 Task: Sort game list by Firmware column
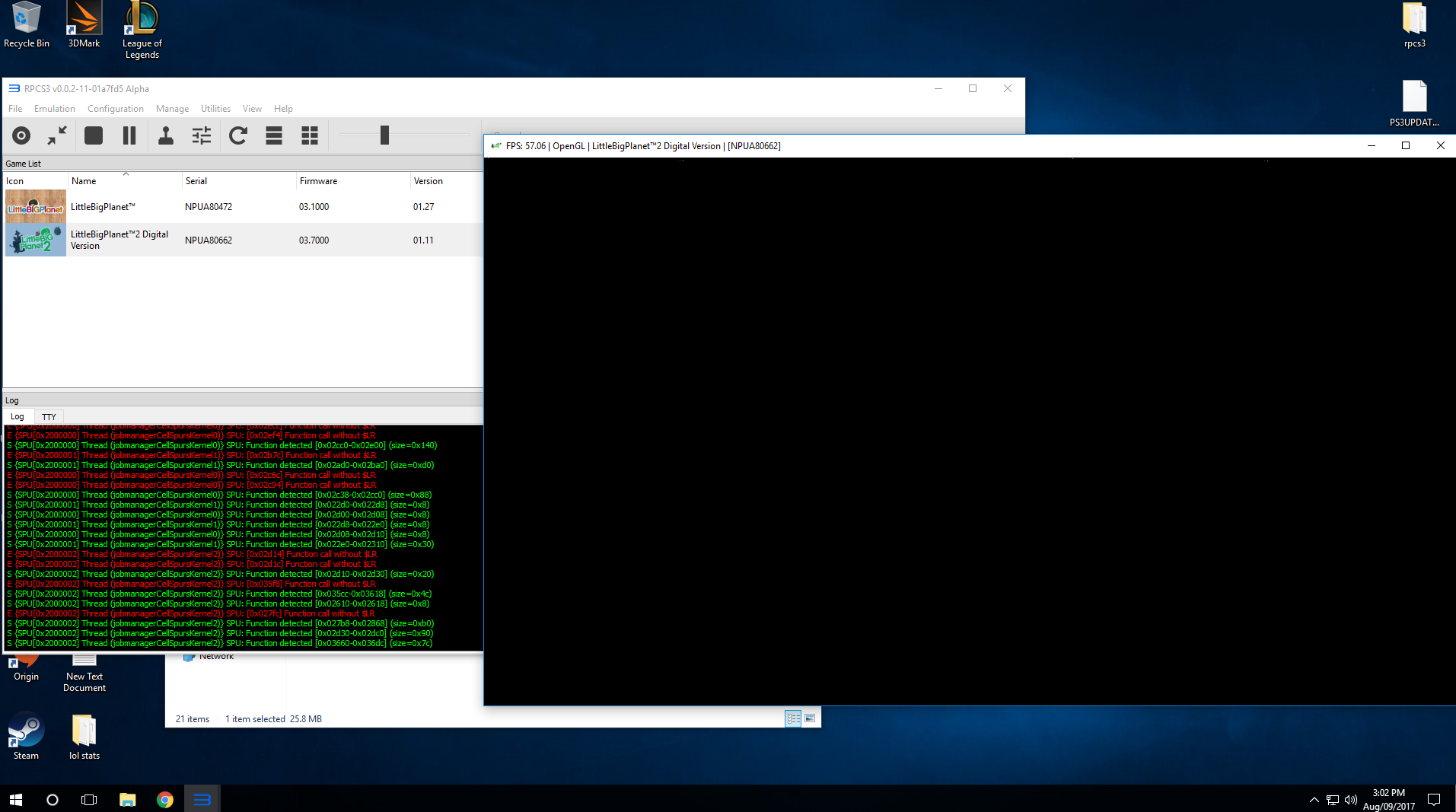coord(318,181)
